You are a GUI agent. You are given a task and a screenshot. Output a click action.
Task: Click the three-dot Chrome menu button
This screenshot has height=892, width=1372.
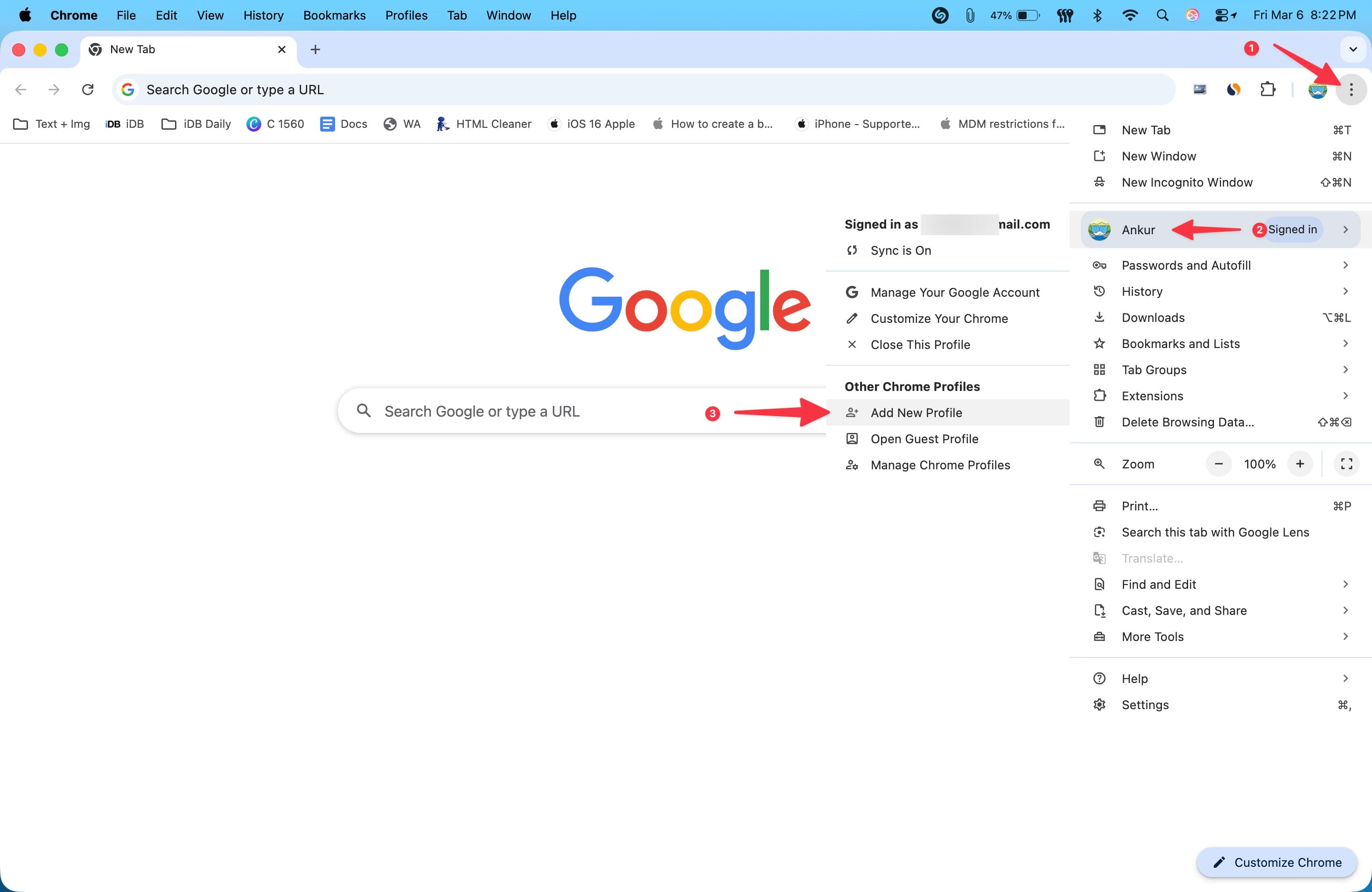(x=1351, y=89)
